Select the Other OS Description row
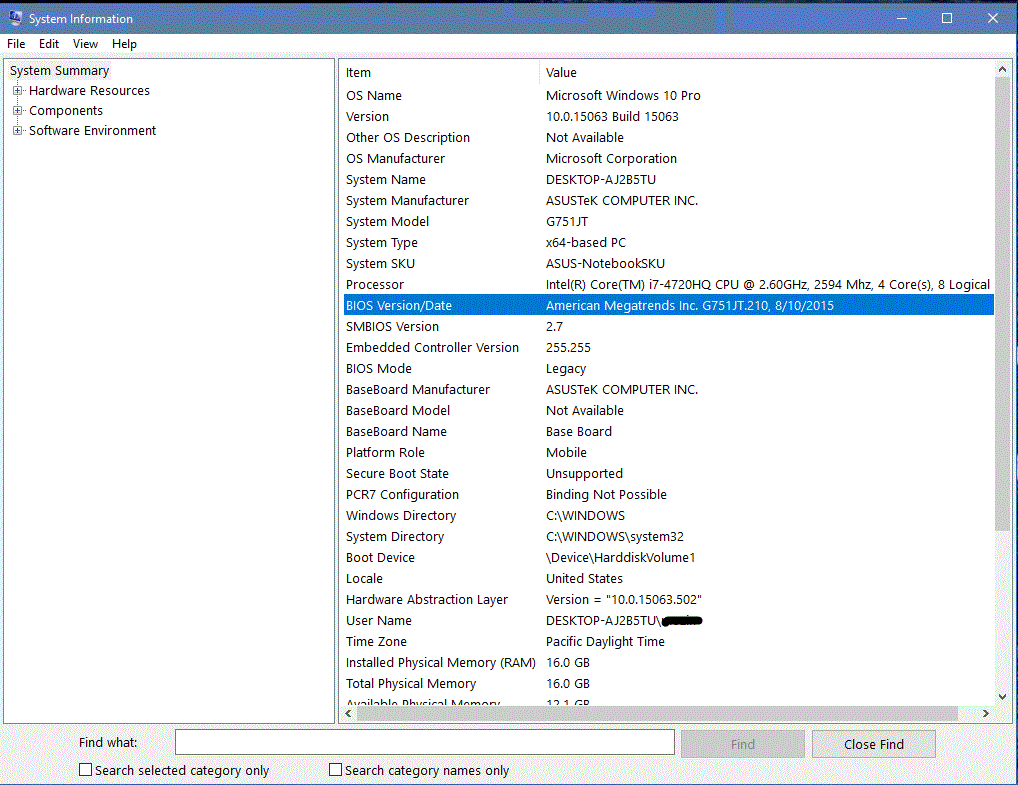This screenshot has width=1018, height=785. click(668, 138)
